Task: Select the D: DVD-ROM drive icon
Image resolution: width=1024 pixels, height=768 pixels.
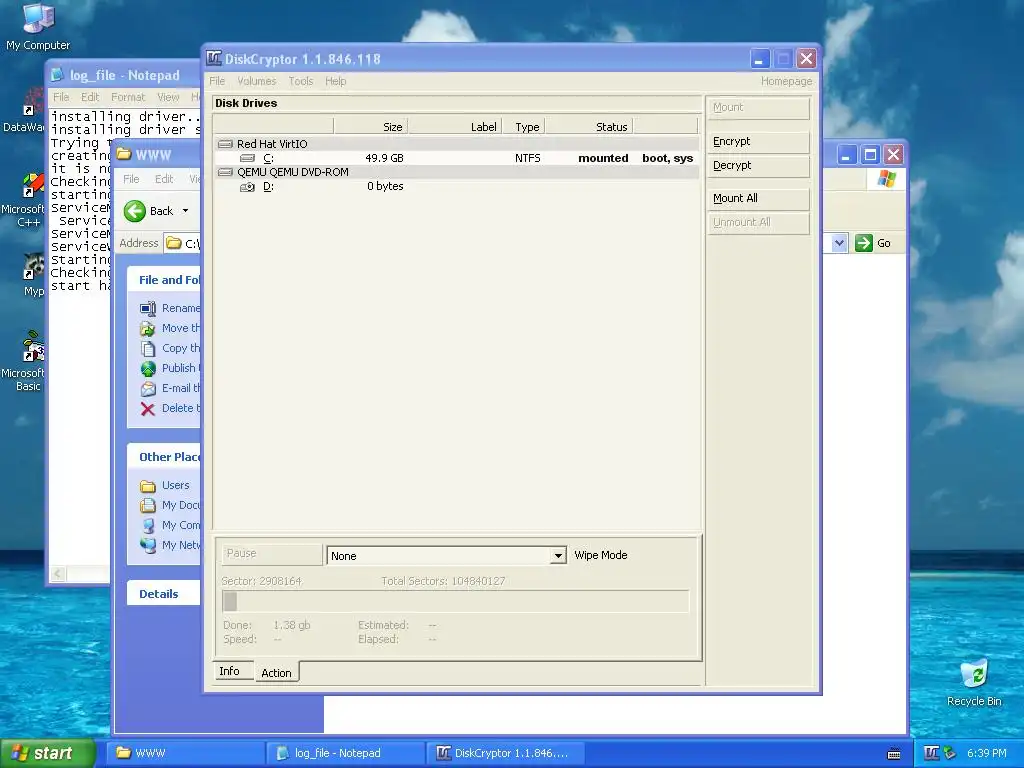Action: click(248, 187)
